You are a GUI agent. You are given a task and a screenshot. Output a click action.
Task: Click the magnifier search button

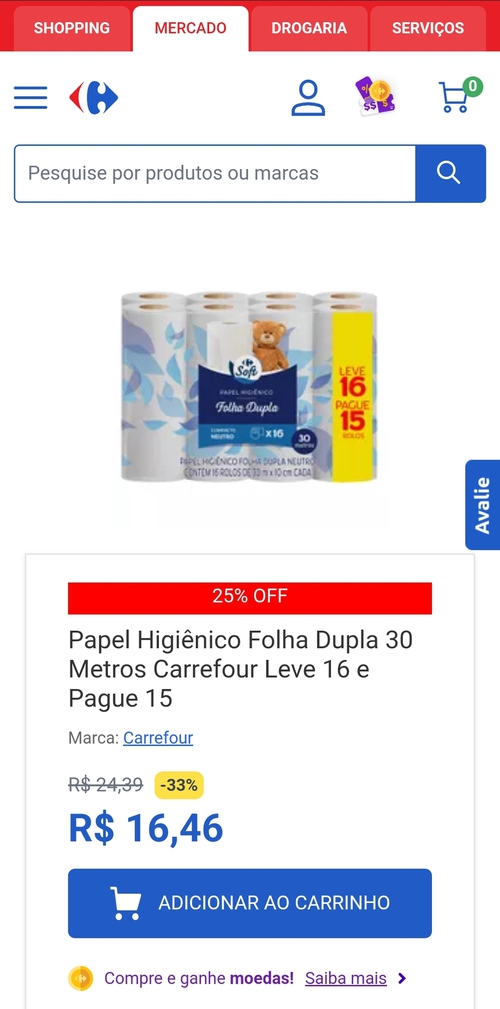[x=450, y=173]
